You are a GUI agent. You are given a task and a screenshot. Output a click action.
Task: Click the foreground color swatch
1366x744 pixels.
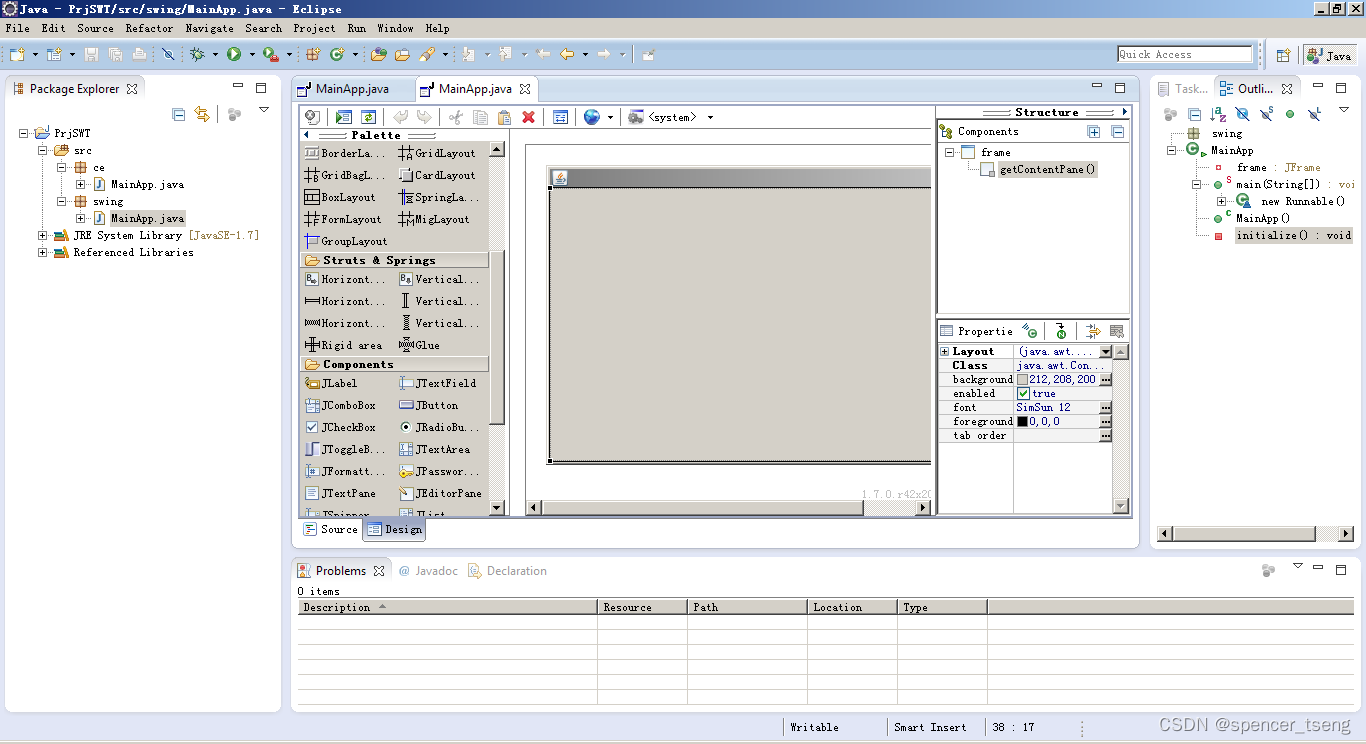[1022, 421]
